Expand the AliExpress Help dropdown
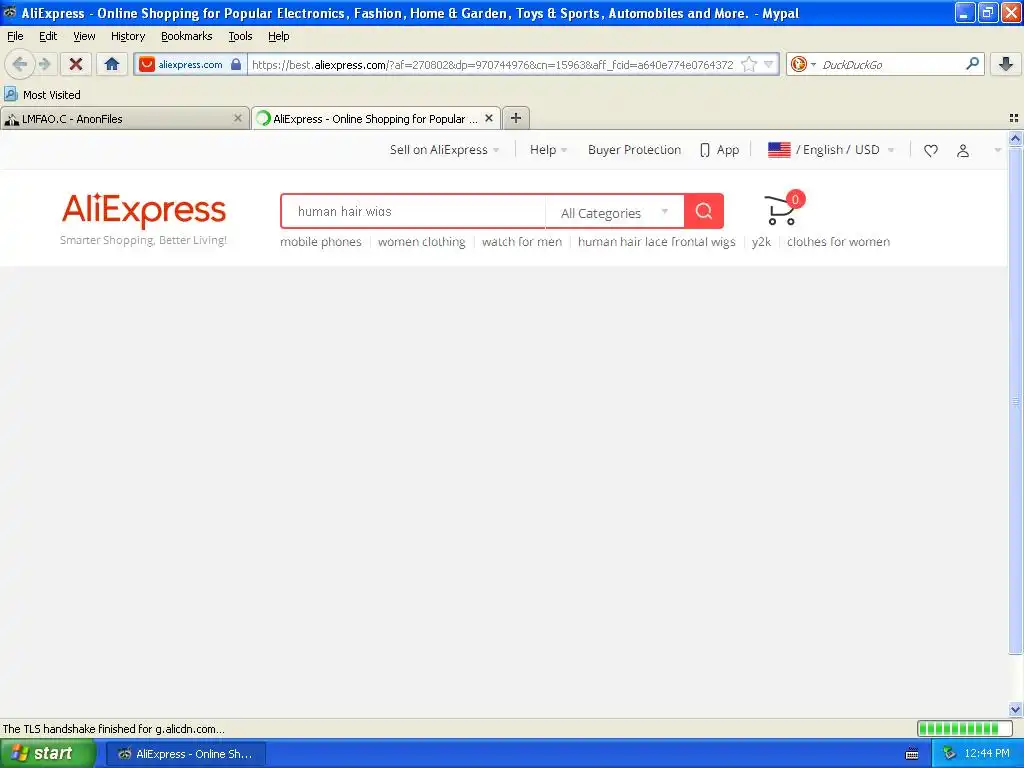The image size is (1024, 768). click(549, 150)
